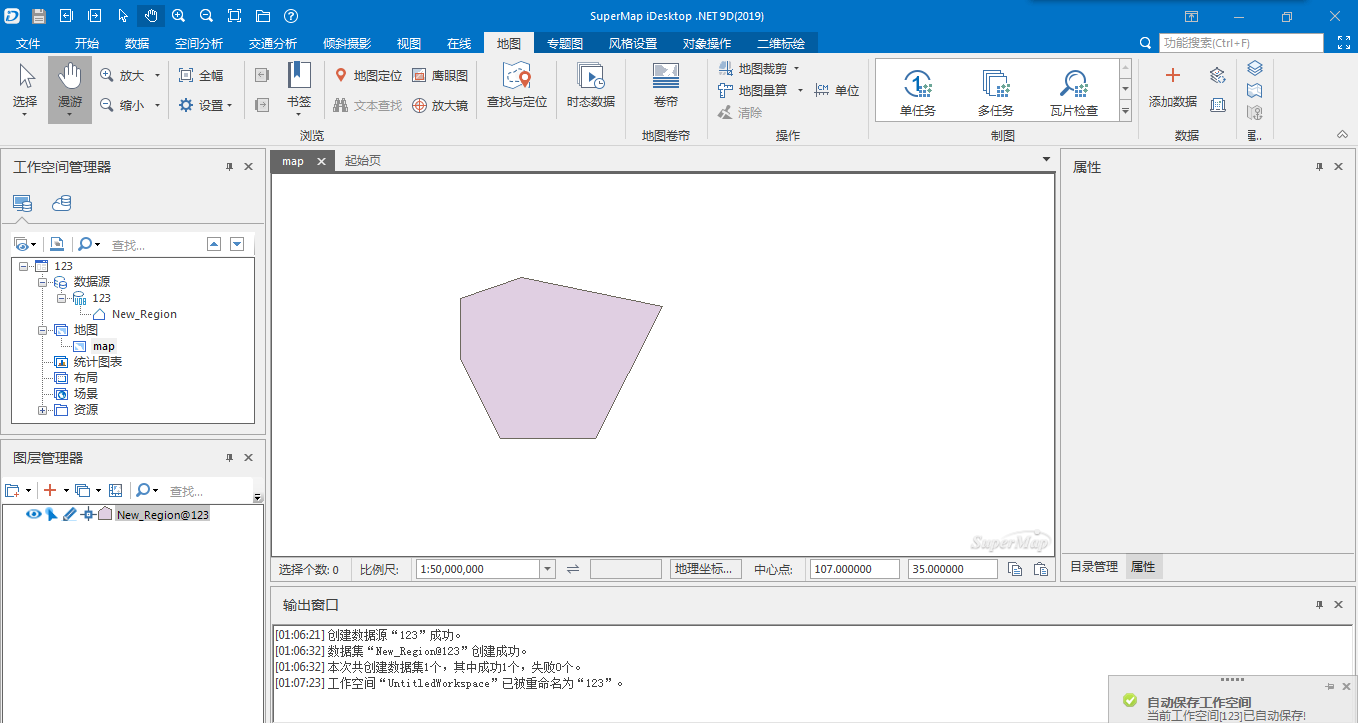The image size is (1358, 723).
Task: Switch to the 空间分析 ribbon tab
Action: coord(199,43)
